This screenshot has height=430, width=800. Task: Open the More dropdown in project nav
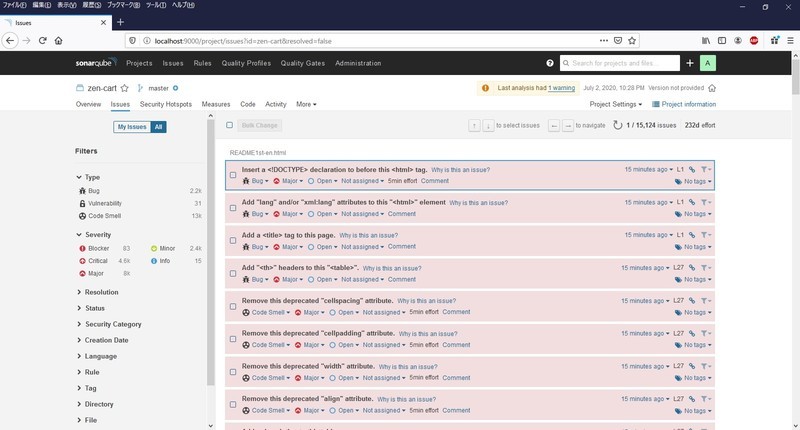(x=306, y=104)
